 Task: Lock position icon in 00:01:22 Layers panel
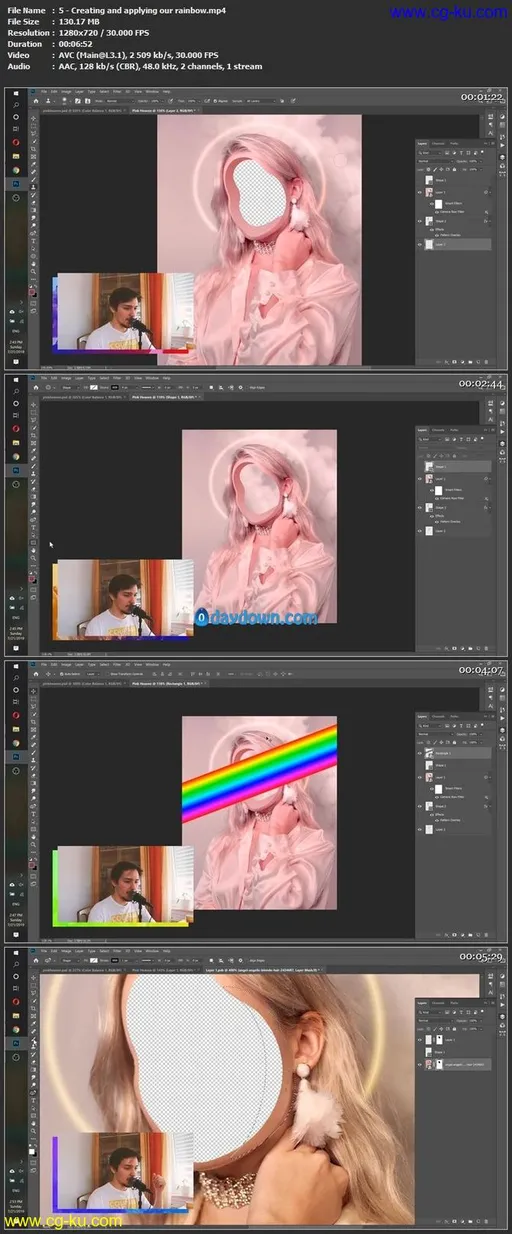[x=441, y=170]
